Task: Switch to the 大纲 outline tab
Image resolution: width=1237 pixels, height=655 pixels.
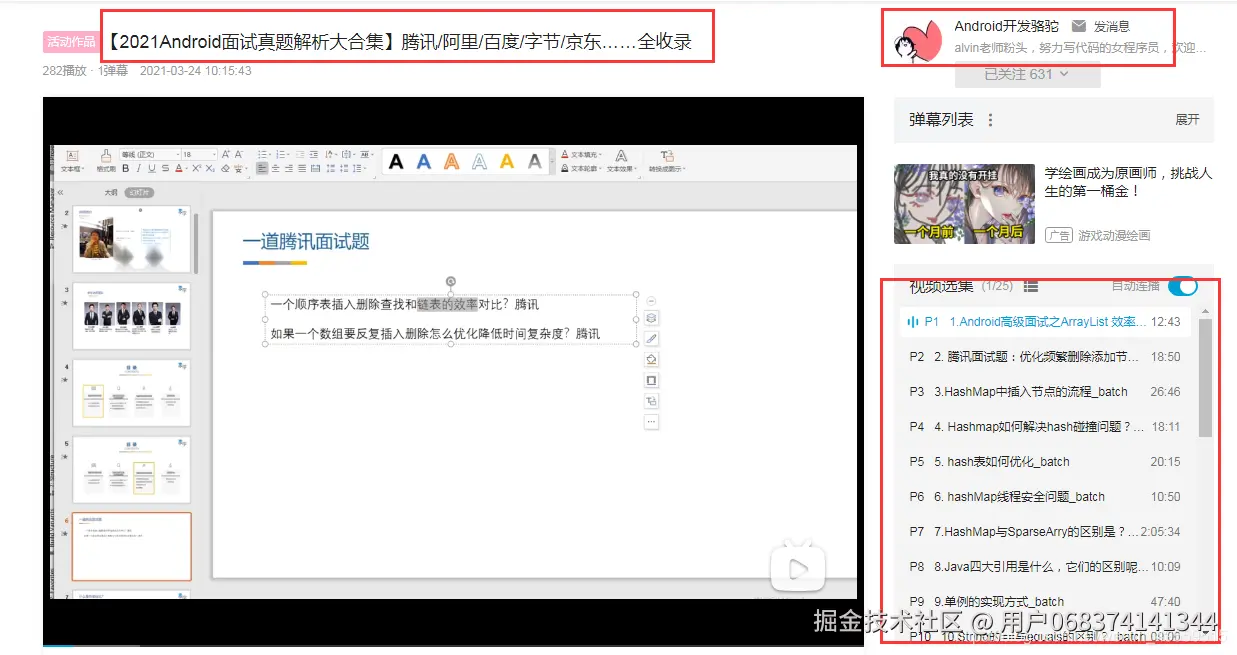Action: point(111,192)
